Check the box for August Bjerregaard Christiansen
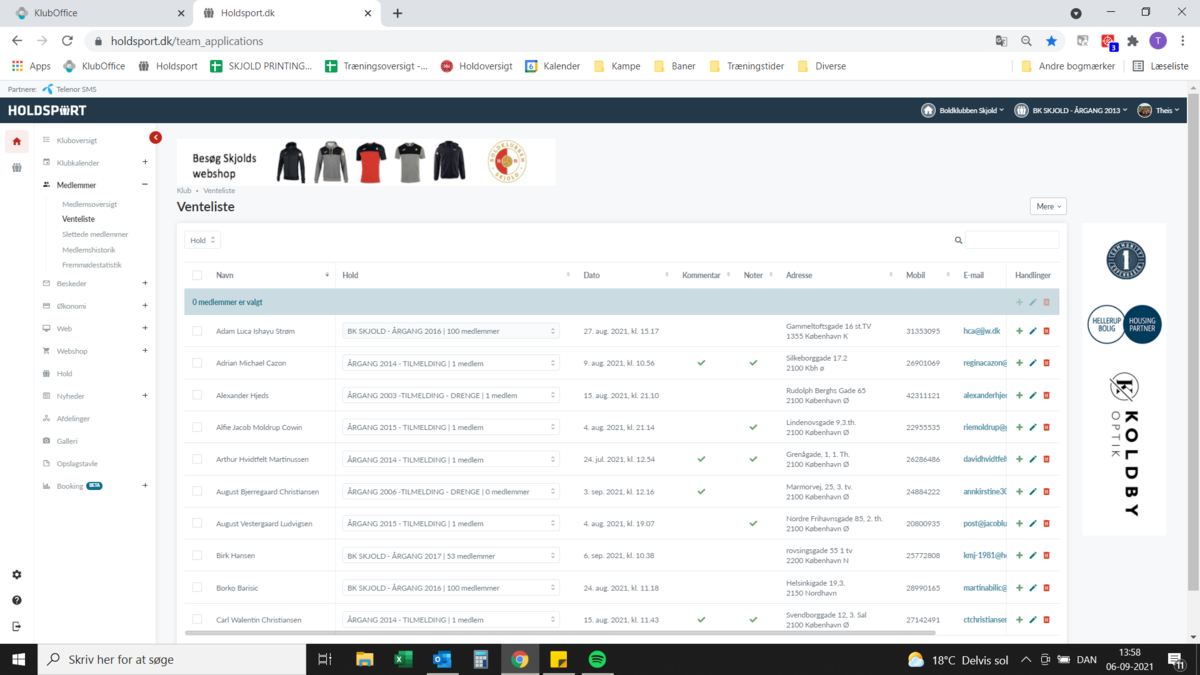1200x675 pixels. click(x=197, y=491)
